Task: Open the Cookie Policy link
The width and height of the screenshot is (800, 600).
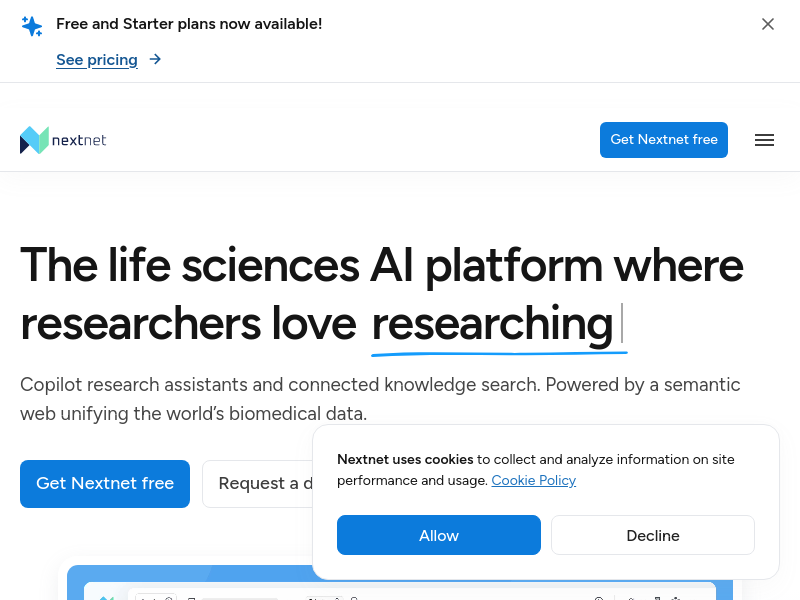Action: (x=533, y=480)
